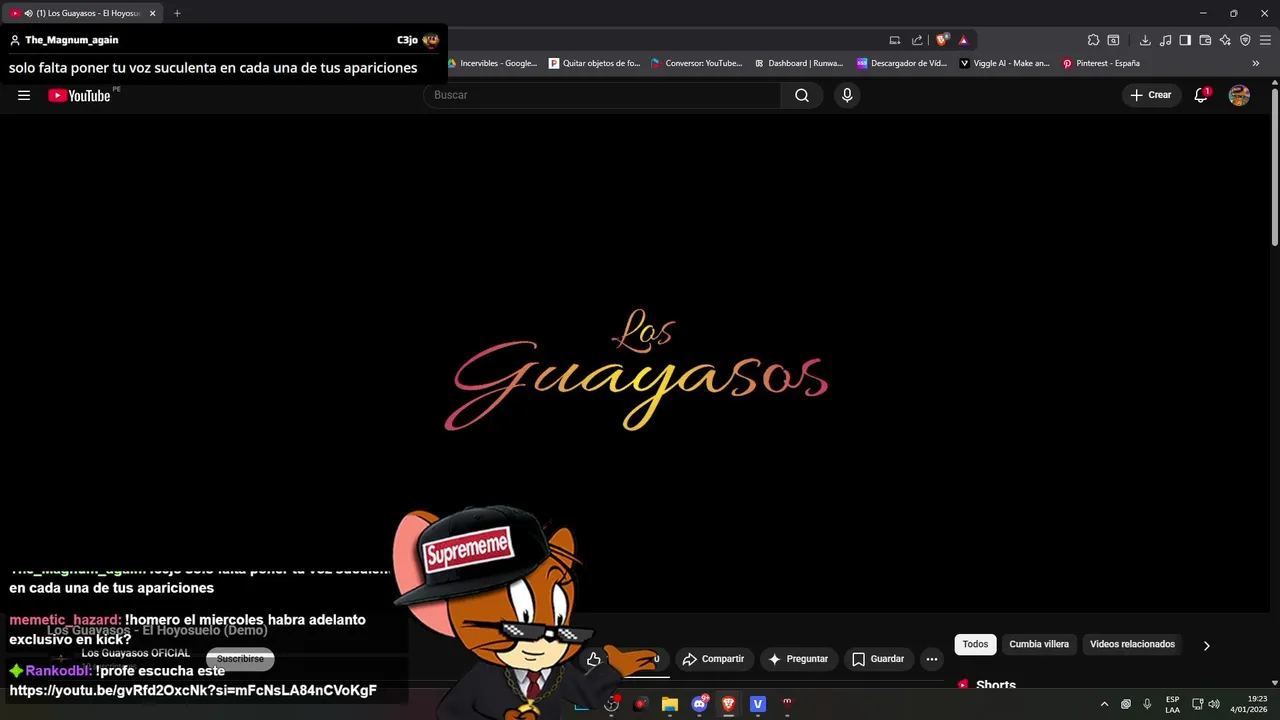Toggle the browser sidebar panel icon

point(1185,40)
